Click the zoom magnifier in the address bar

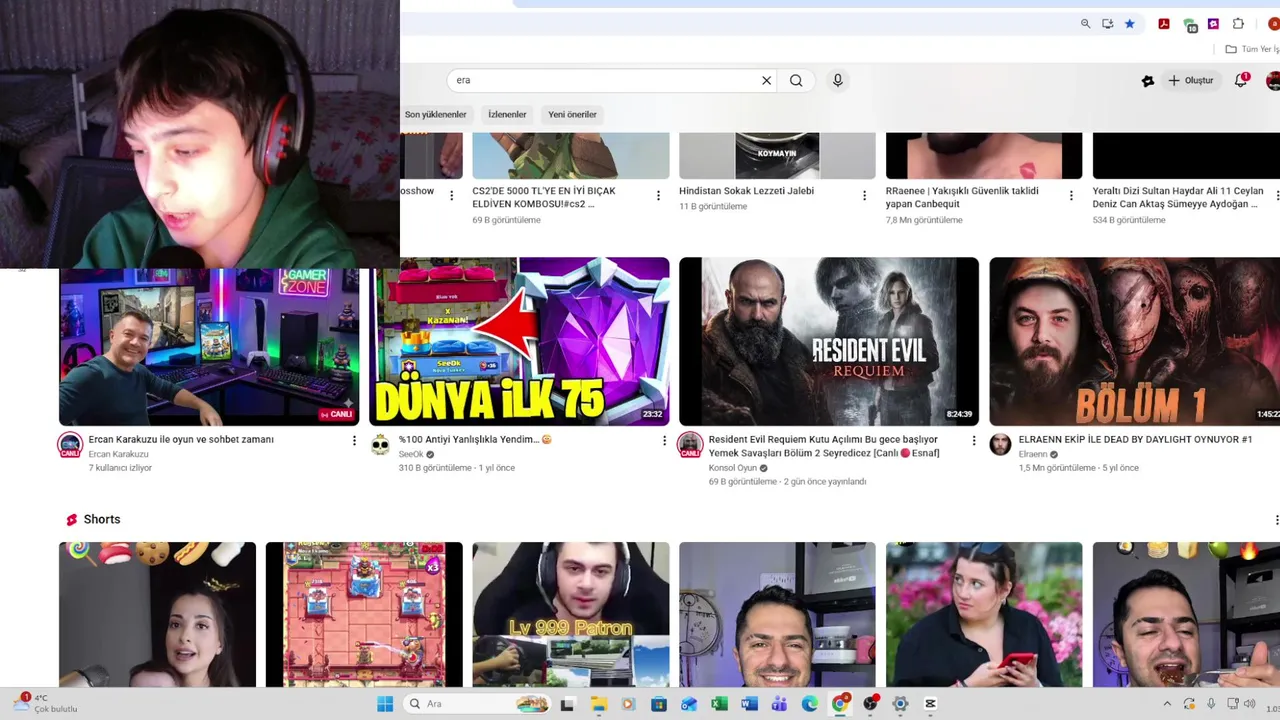pos(1086,24)
